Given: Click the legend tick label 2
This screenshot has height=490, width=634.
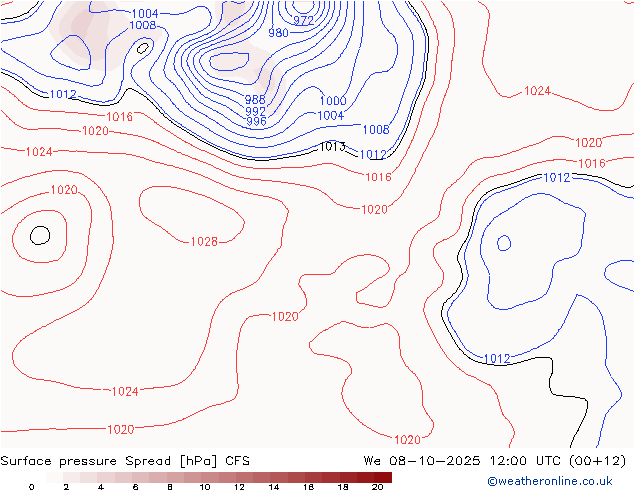Looking at the screenshot, I should tap(66, 487).
